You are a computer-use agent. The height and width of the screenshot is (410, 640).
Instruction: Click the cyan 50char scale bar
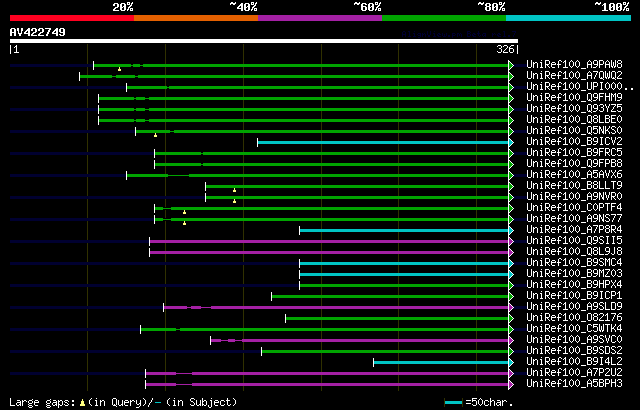tap(453, 403)
